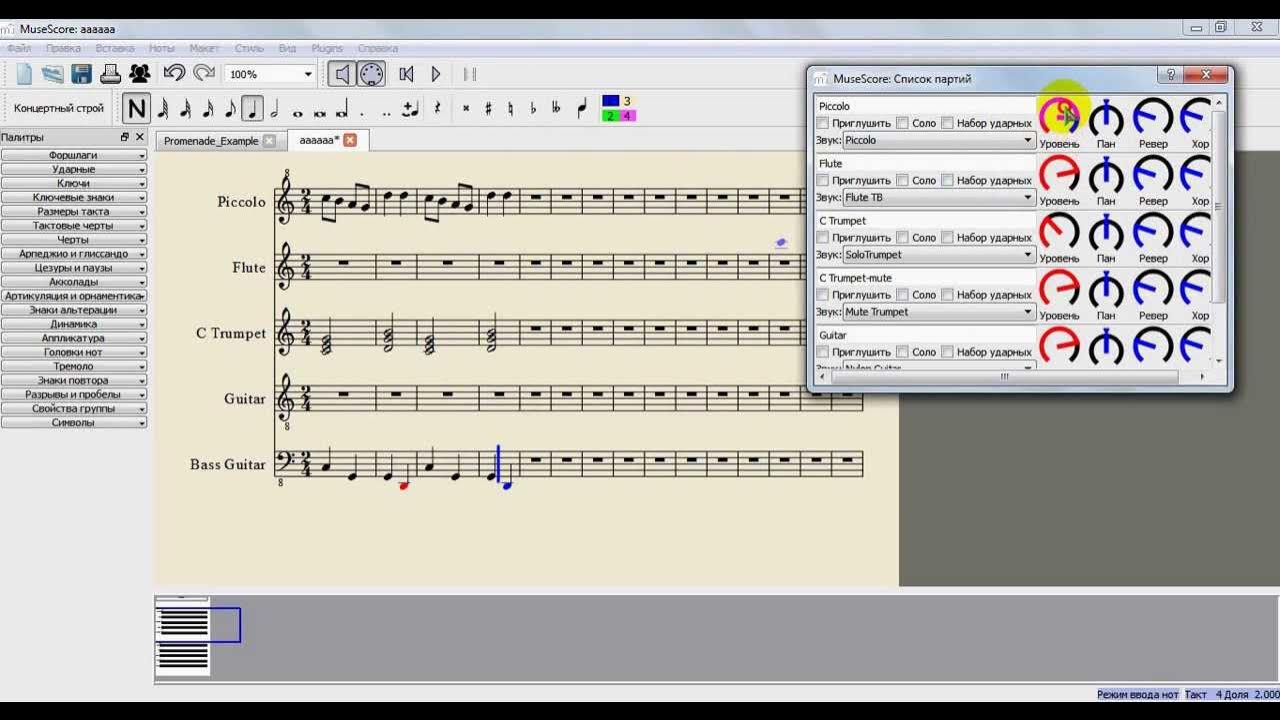
Task: Mute the C Trumpet-mute part
Action: (823, 294)
